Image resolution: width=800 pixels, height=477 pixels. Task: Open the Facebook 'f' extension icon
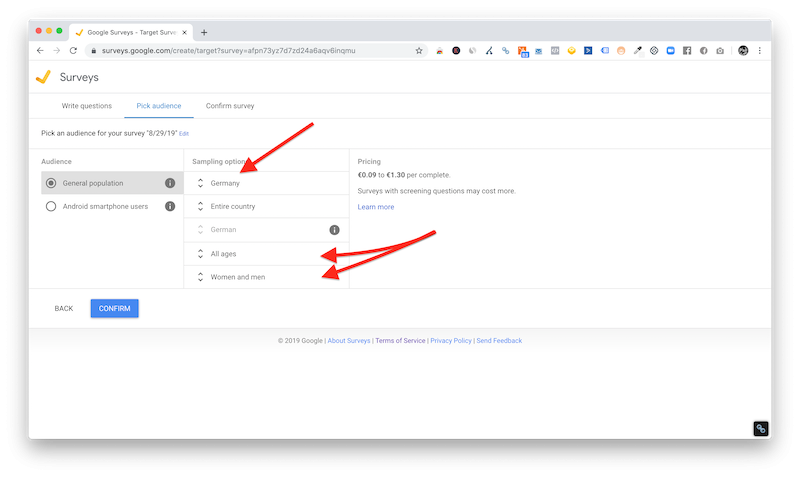coord(687,51)
